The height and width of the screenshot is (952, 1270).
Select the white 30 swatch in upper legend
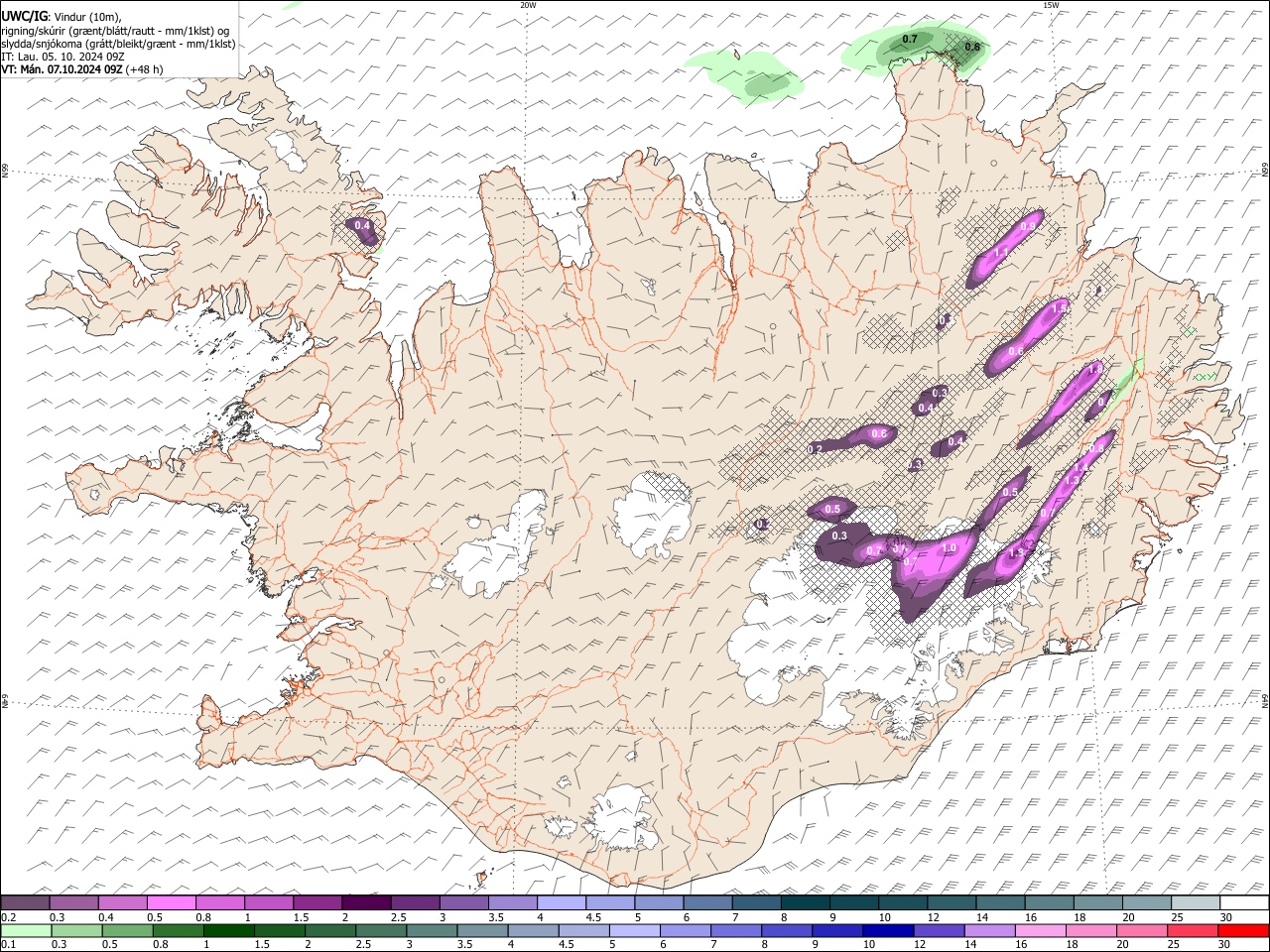[x=1242, y=902]
